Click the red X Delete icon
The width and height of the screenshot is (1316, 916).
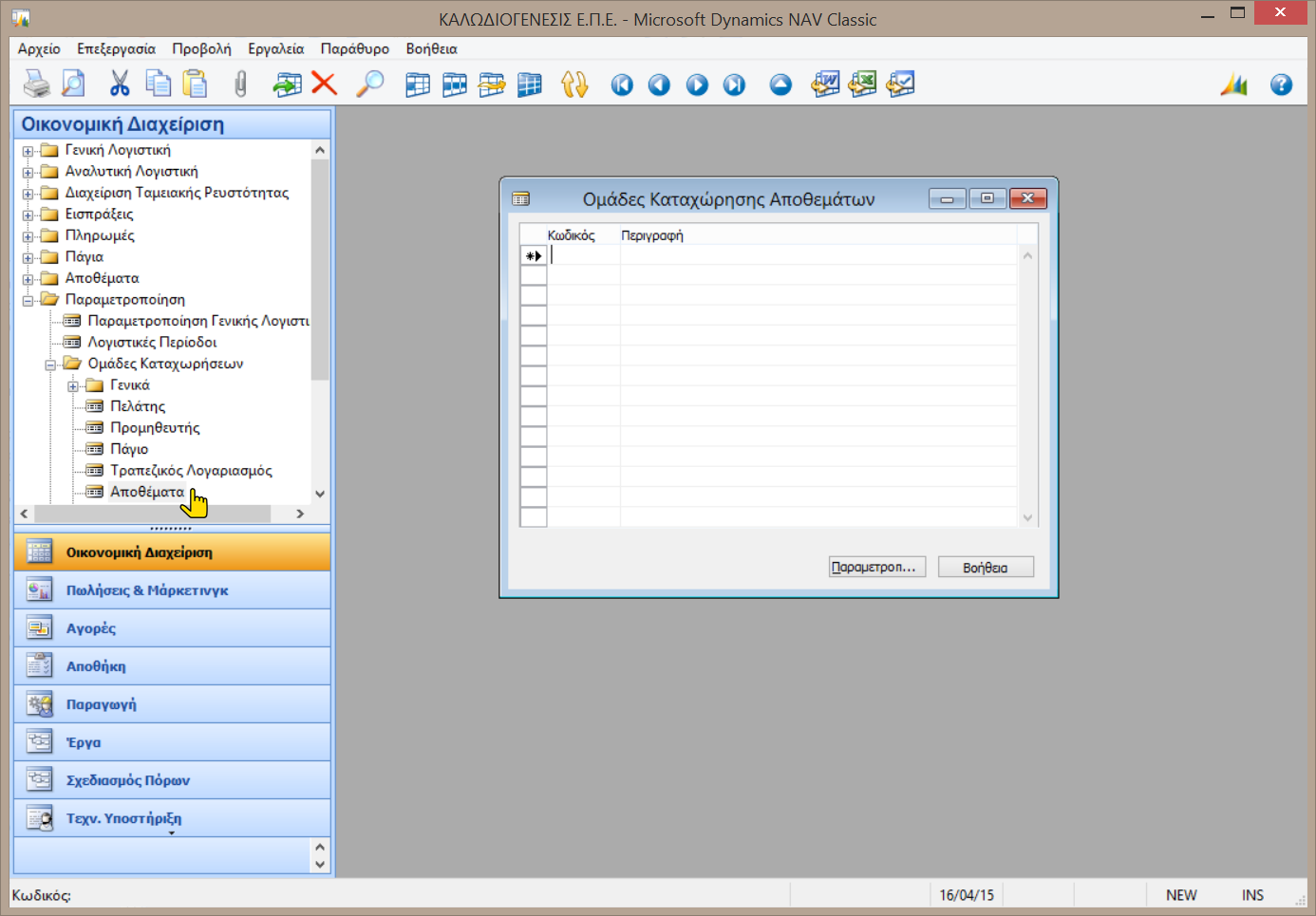325,84
